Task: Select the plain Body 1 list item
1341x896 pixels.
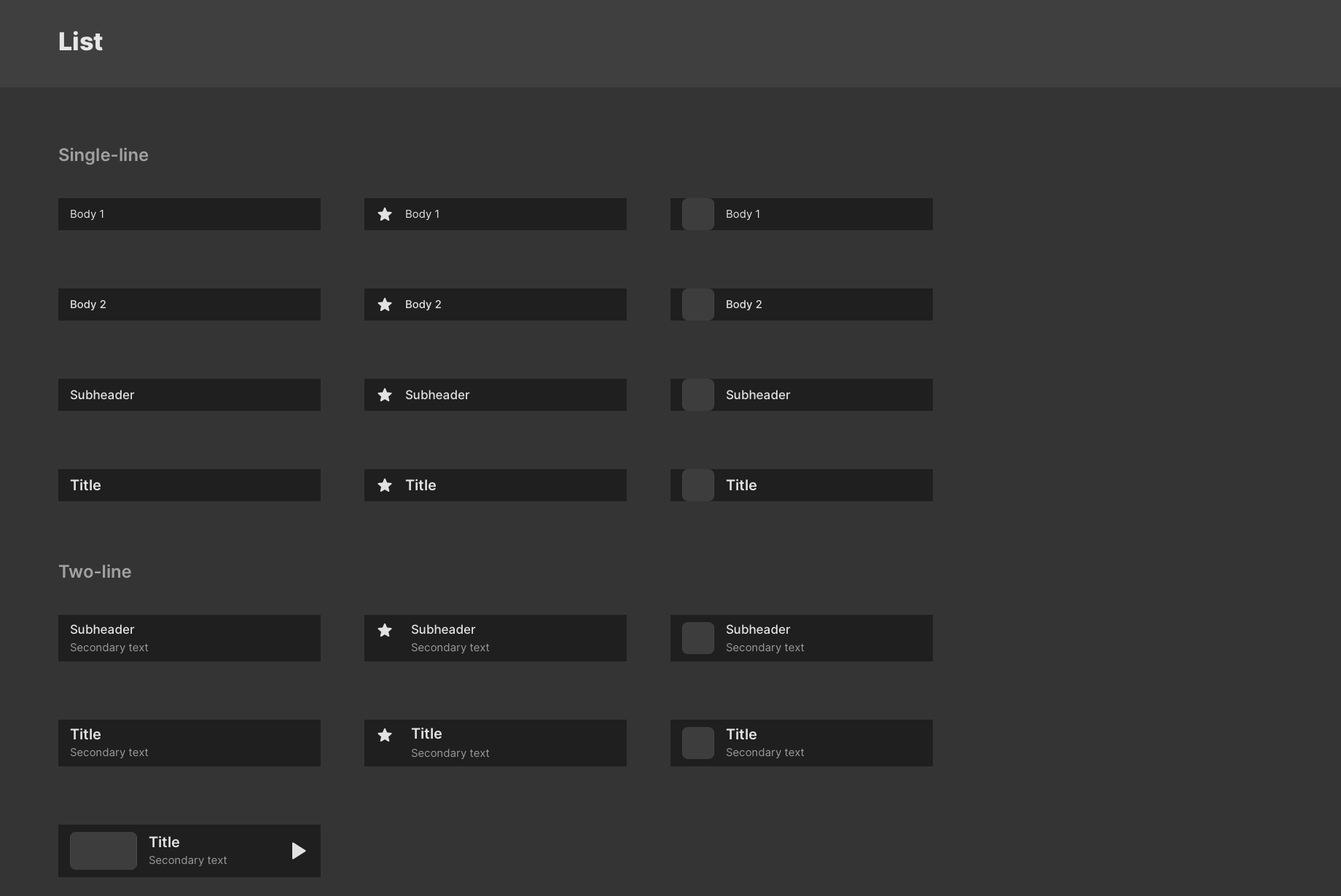Action: [189, 214]
